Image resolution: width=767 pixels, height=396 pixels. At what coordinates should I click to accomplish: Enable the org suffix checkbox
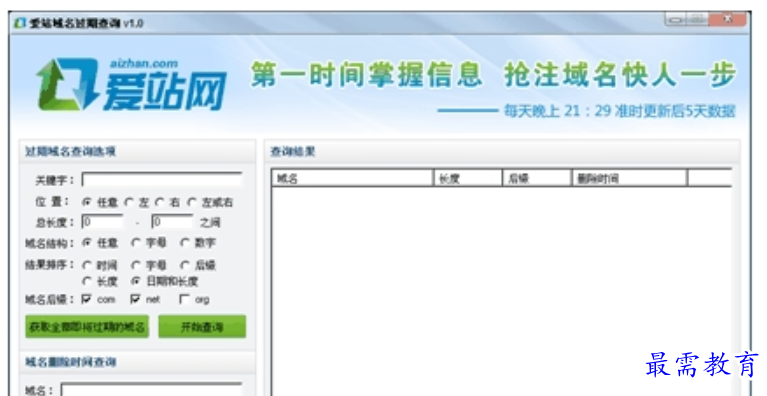(184, 299)
